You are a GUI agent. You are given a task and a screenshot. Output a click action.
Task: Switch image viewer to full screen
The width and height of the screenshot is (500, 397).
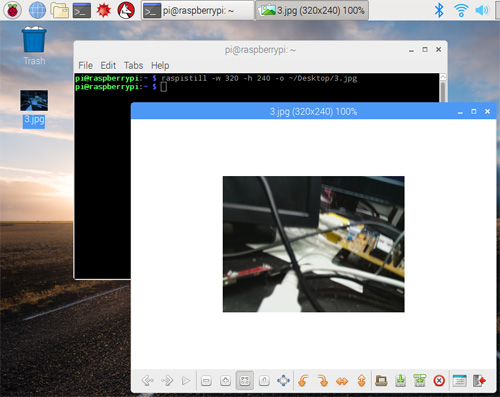tap(283, 380)
